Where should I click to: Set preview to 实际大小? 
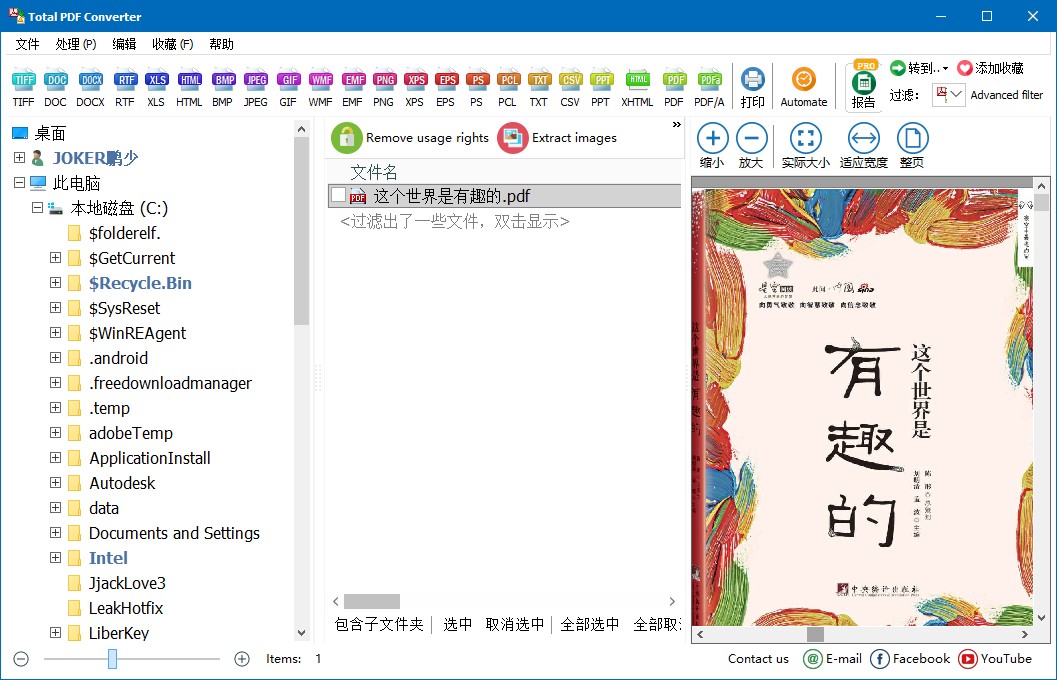[806, 146]
